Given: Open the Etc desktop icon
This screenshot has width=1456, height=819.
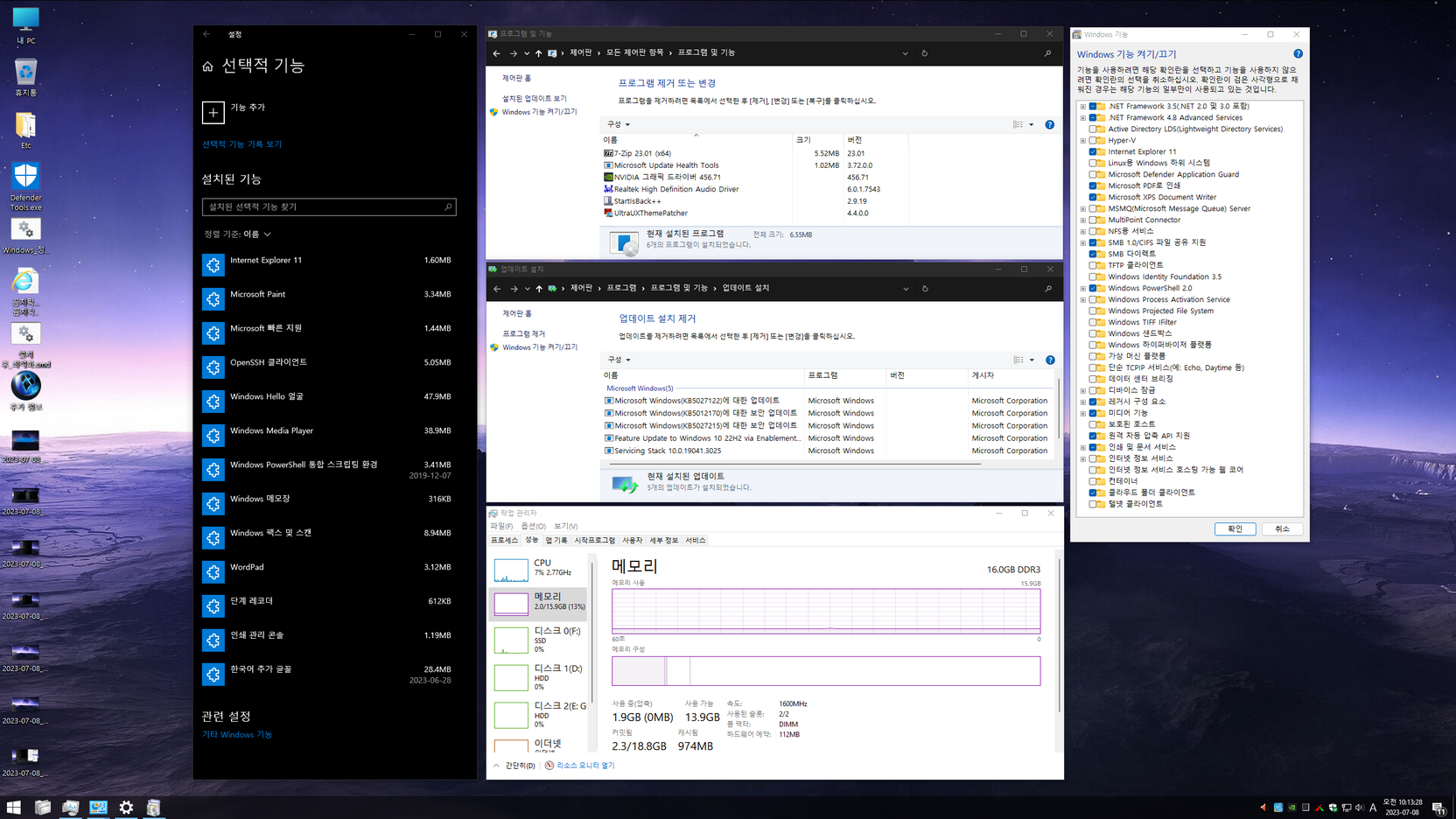Looking at the screenshot, I should tap(25, 129).
